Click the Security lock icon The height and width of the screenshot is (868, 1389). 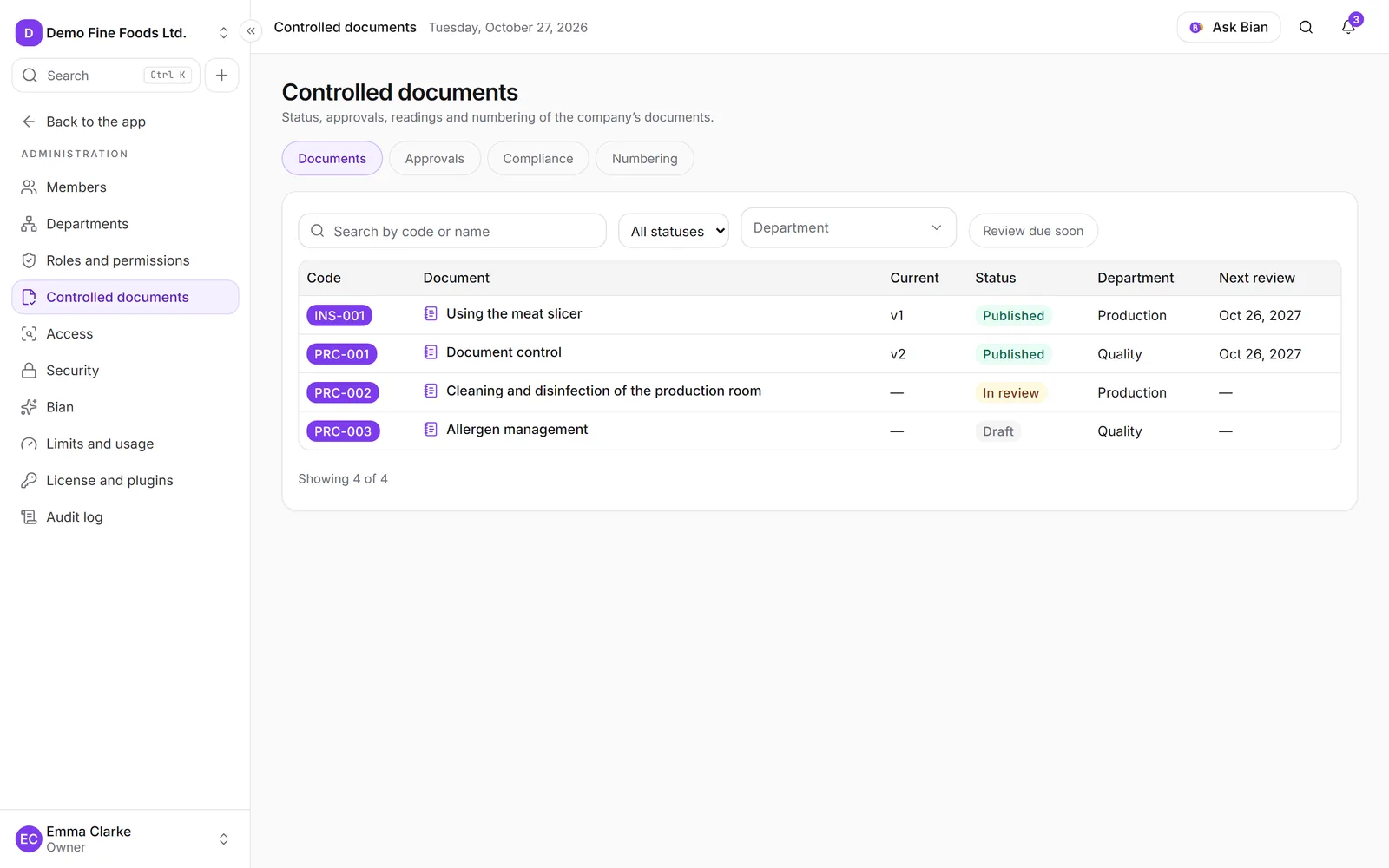[x=29, y=371]
